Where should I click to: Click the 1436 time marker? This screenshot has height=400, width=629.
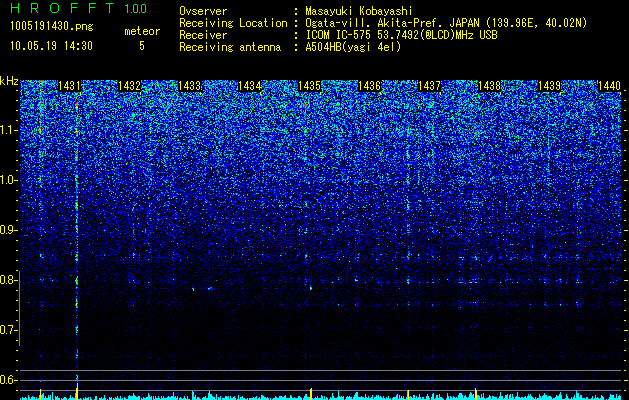(369, 86)
